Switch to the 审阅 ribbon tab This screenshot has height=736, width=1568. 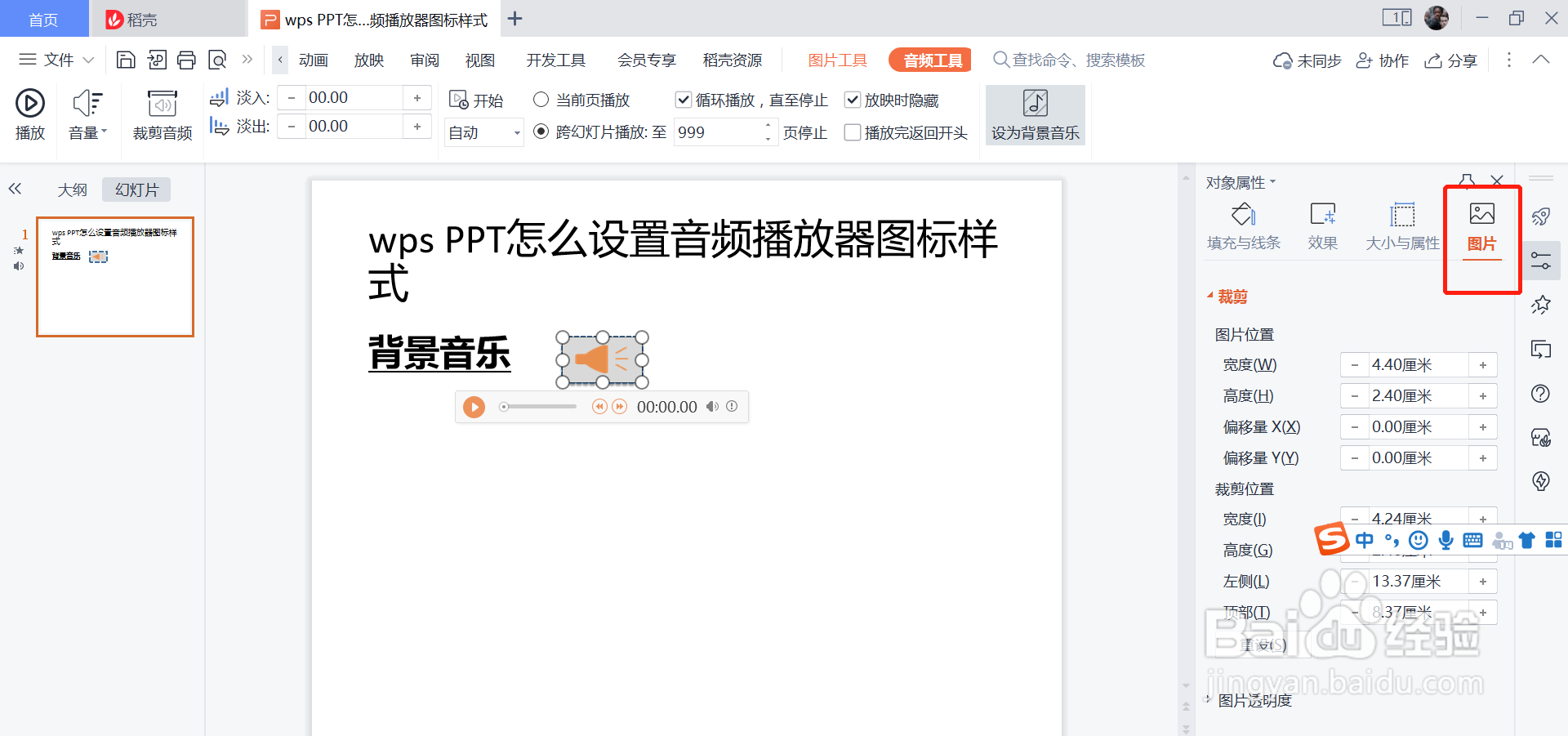point(425,60)
